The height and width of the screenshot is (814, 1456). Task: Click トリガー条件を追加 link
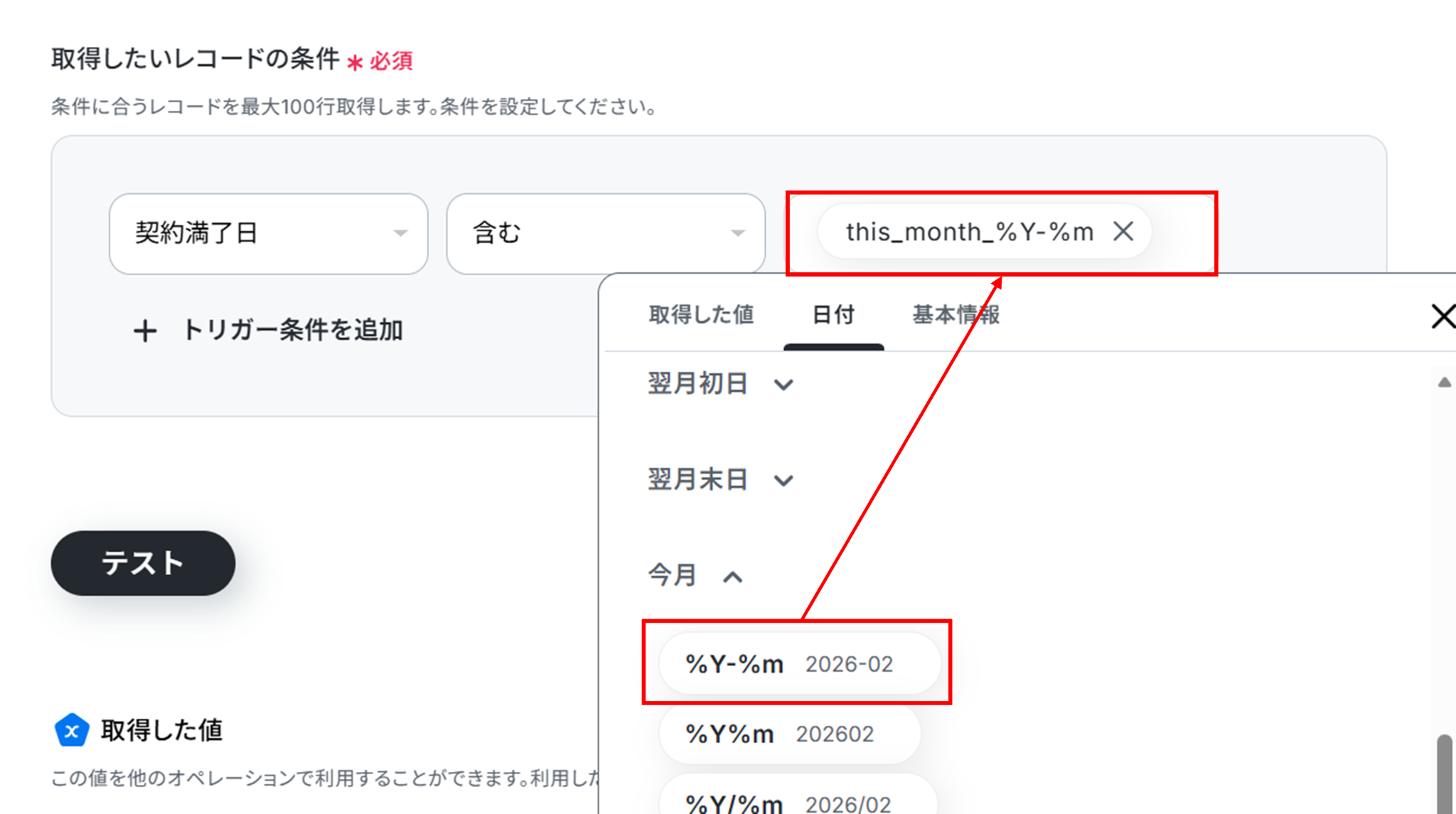tap(292, 331)
